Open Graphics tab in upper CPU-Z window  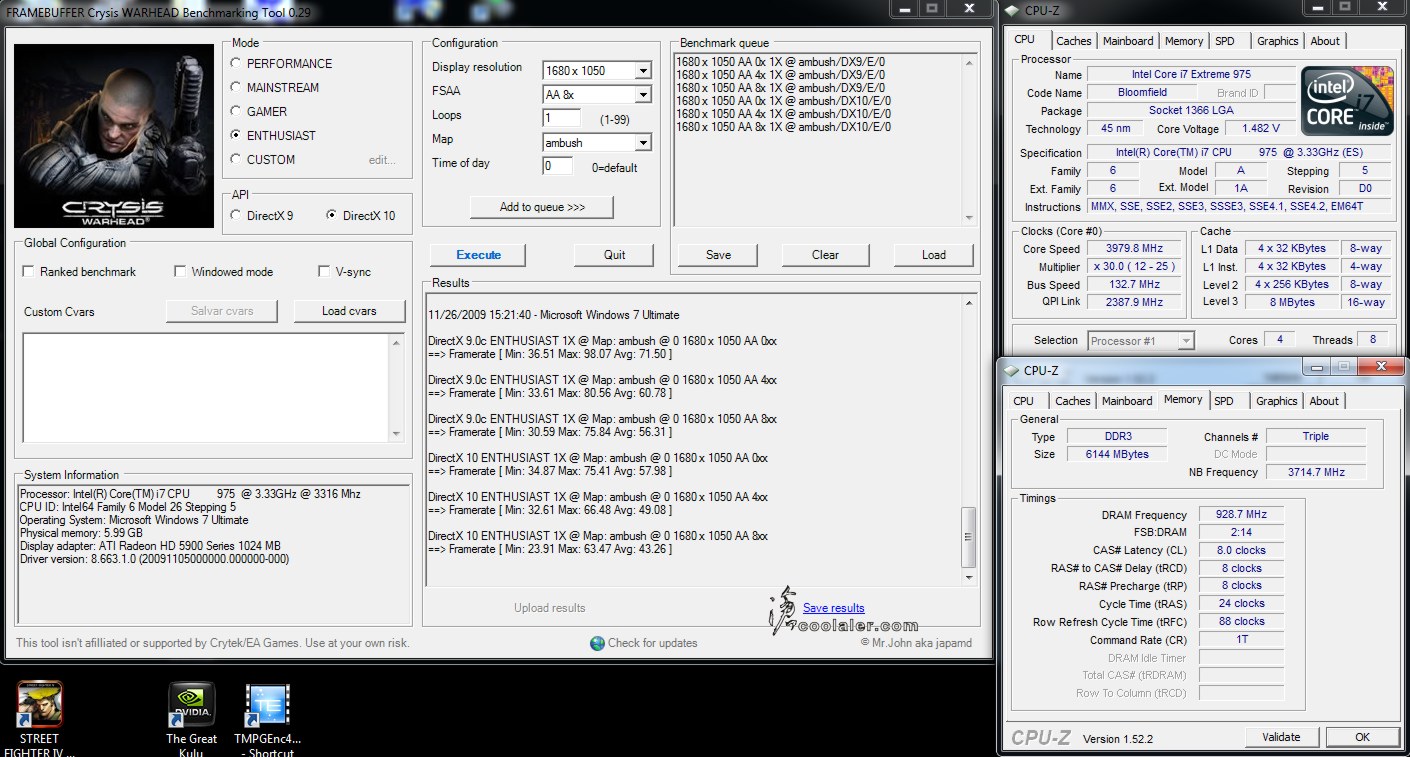tap(1278, 41)
